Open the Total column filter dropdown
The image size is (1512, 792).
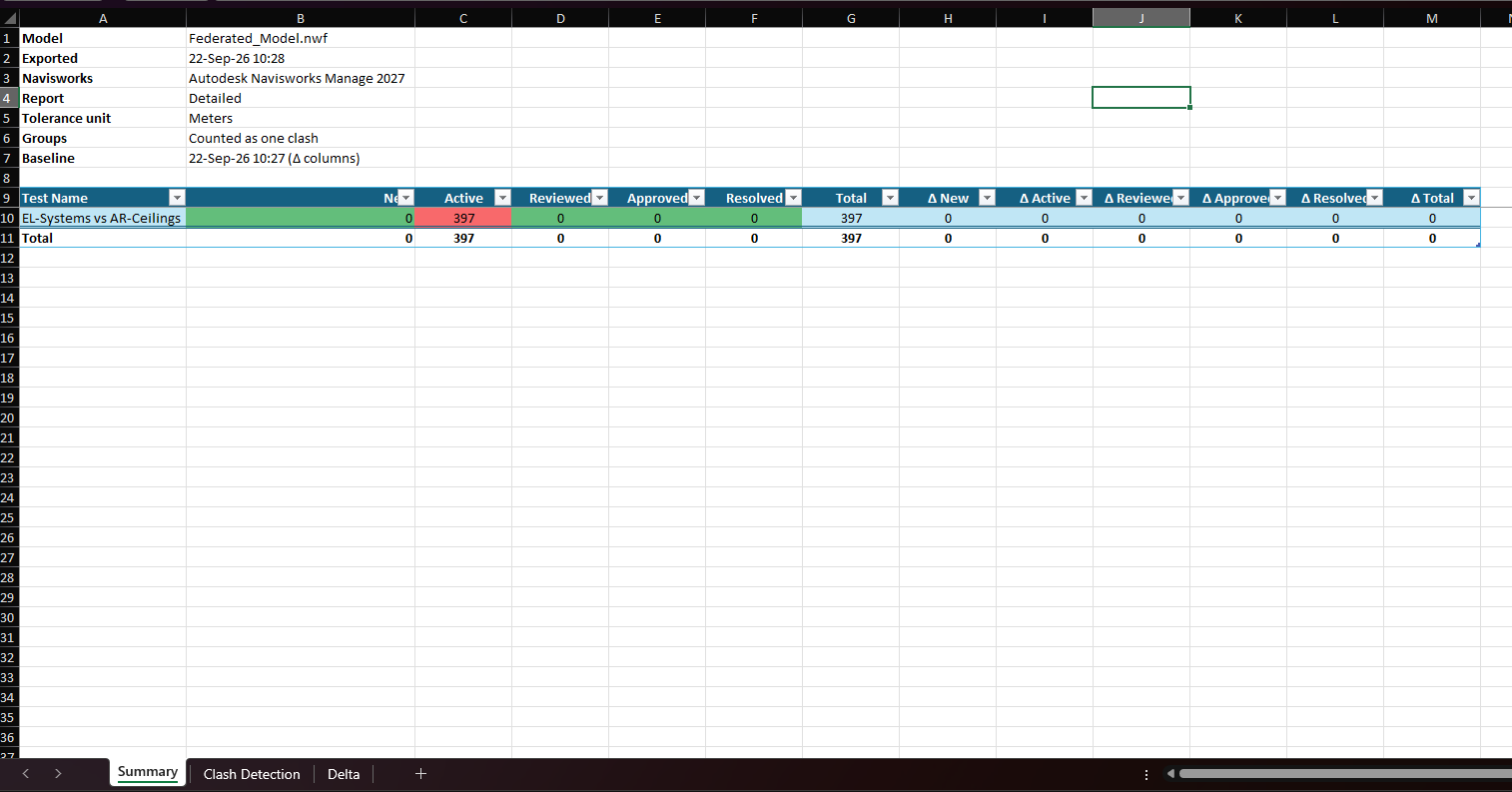(890, 198)
